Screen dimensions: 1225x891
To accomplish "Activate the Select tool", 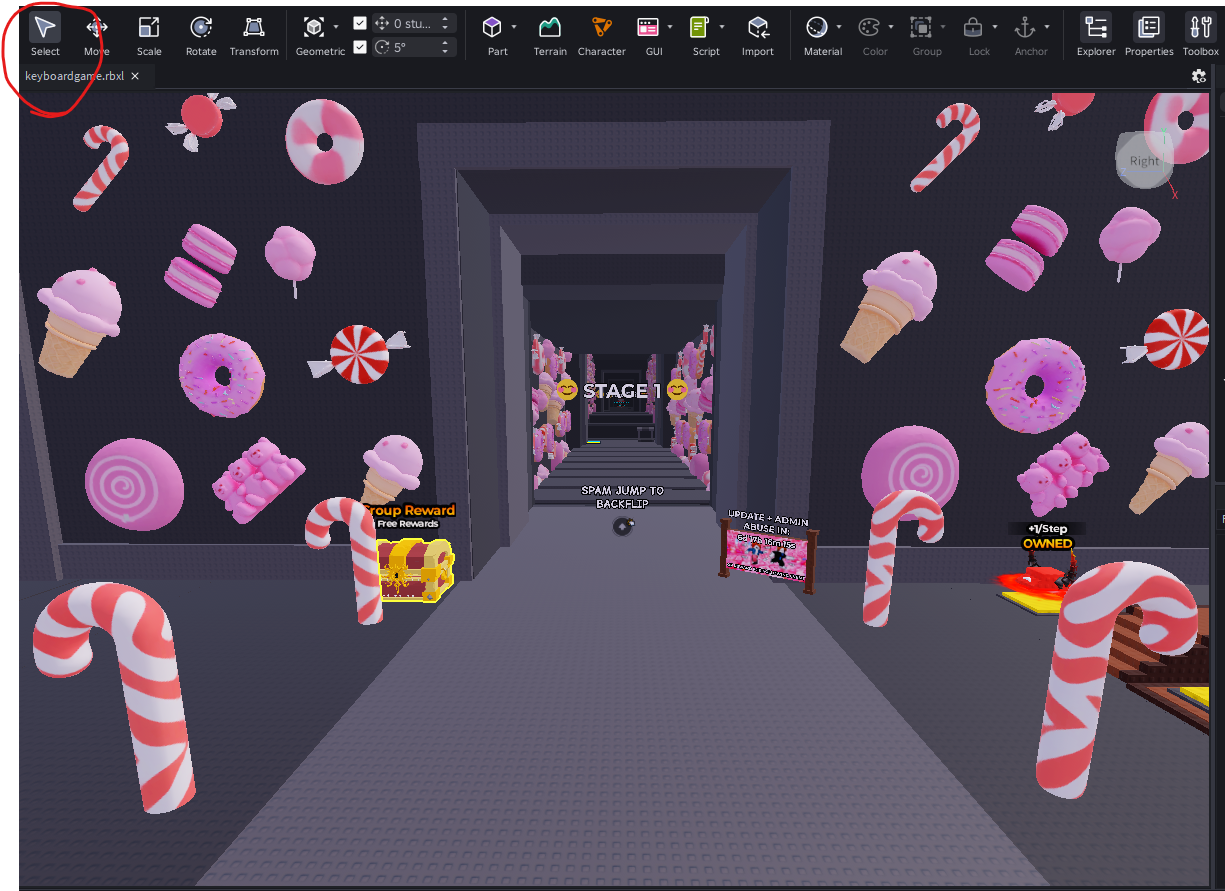I will 45,34.
